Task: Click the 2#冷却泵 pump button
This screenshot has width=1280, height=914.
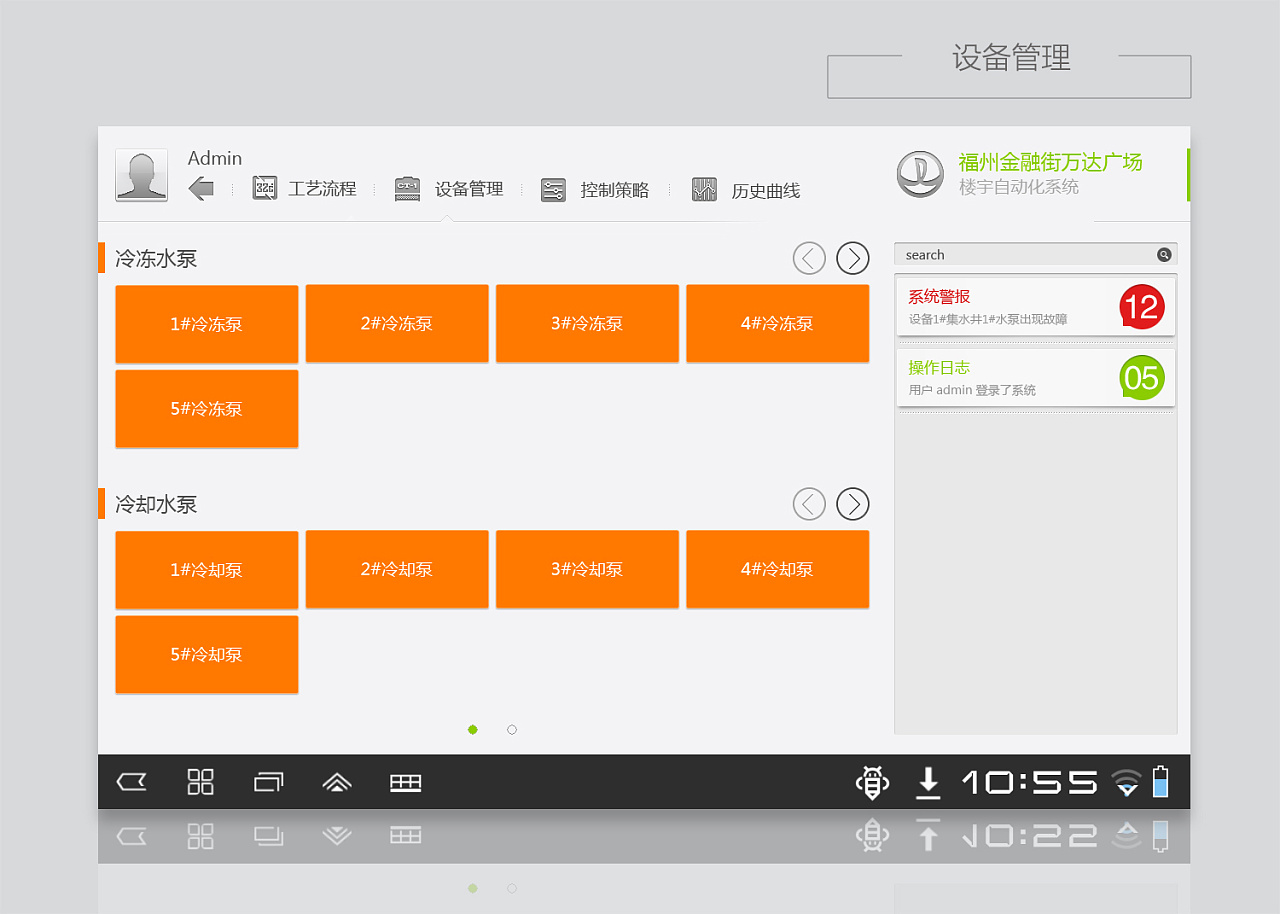Action: pyautogui.click(x=397, y=568)
